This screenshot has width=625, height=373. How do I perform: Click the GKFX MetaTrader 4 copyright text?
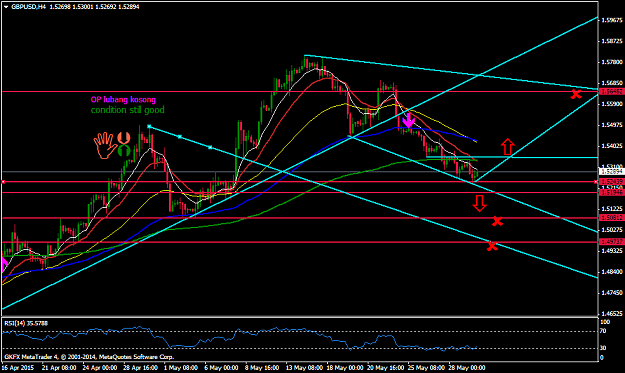click(x=89, y=357)
